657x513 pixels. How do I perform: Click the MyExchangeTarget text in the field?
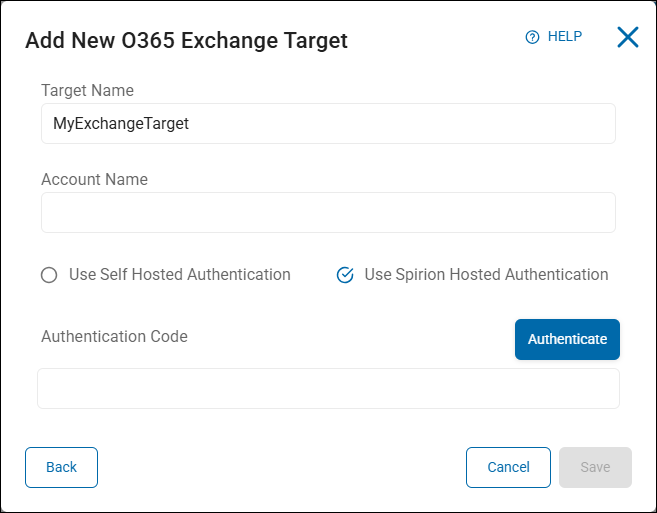(121, 124)
